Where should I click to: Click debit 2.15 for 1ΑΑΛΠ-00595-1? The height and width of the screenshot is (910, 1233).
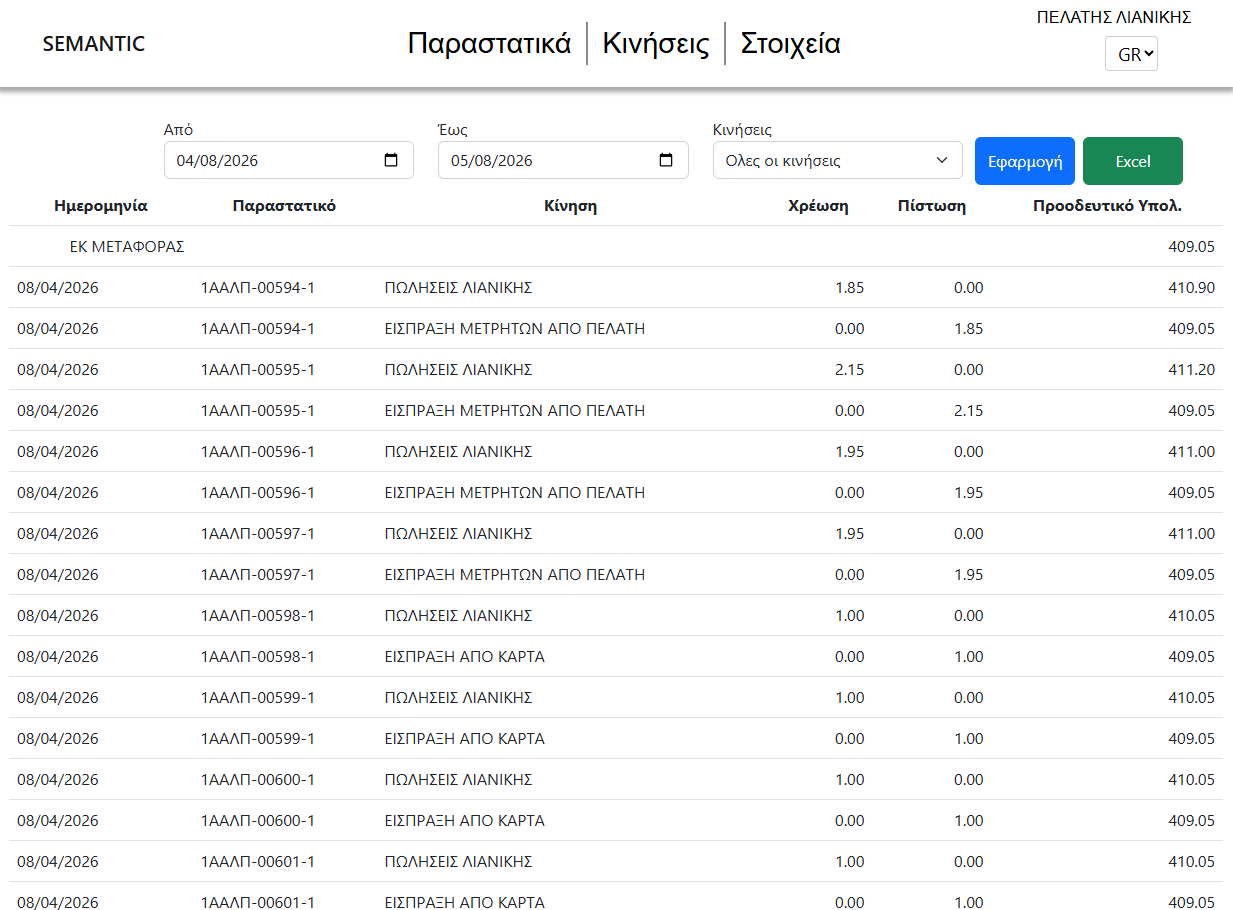[850, 369]
